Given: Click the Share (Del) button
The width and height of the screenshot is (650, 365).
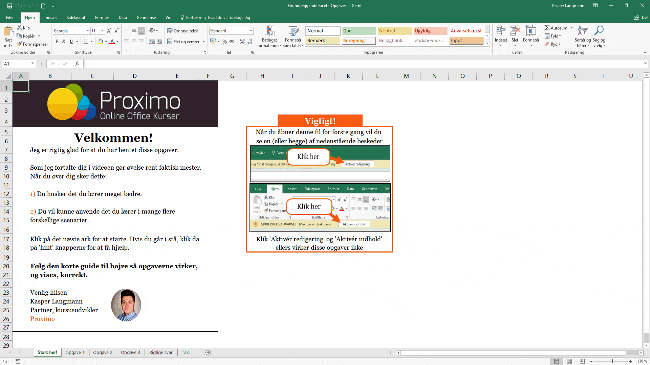Looking at the screenshot, I should [641, 17].
